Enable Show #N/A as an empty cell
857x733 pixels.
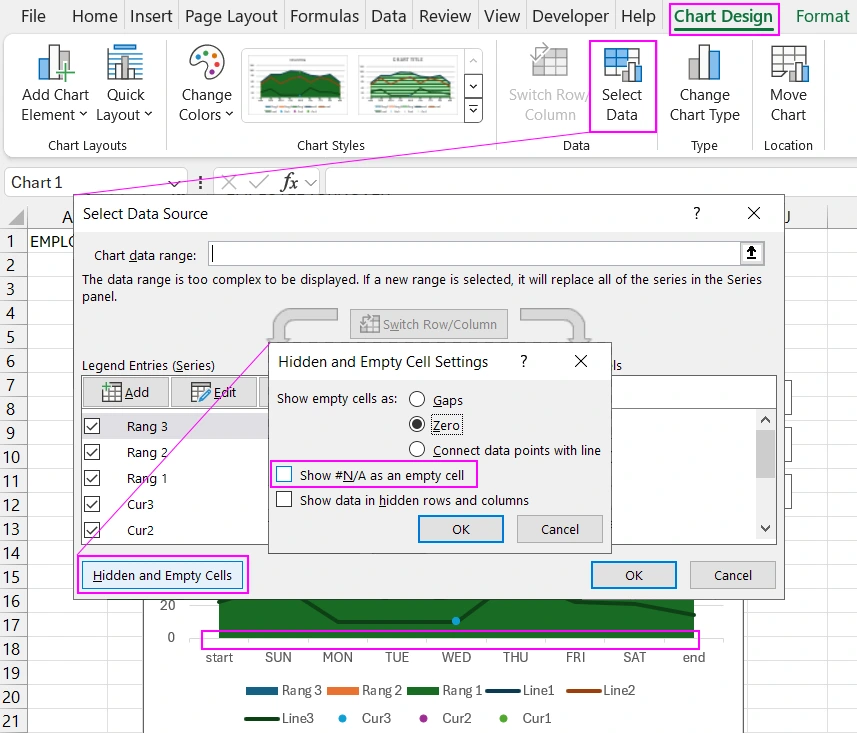tap(285, 475)
